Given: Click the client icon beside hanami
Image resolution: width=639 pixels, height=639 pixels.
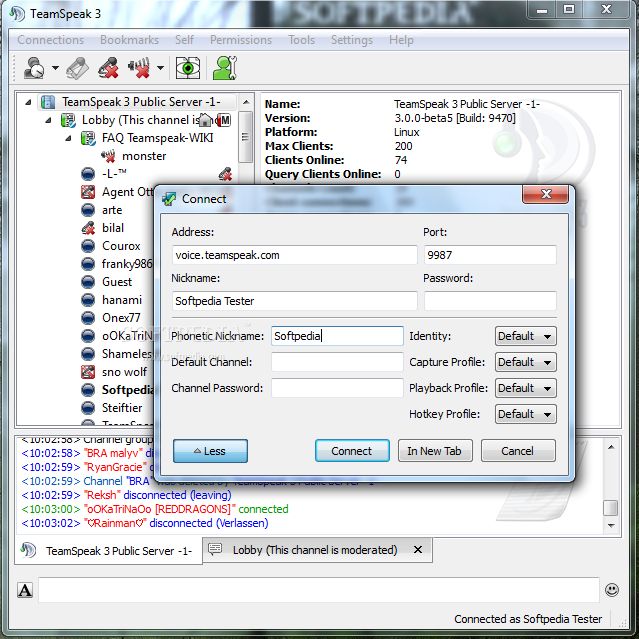Looking at the screenshot, I should pos(88,300).
